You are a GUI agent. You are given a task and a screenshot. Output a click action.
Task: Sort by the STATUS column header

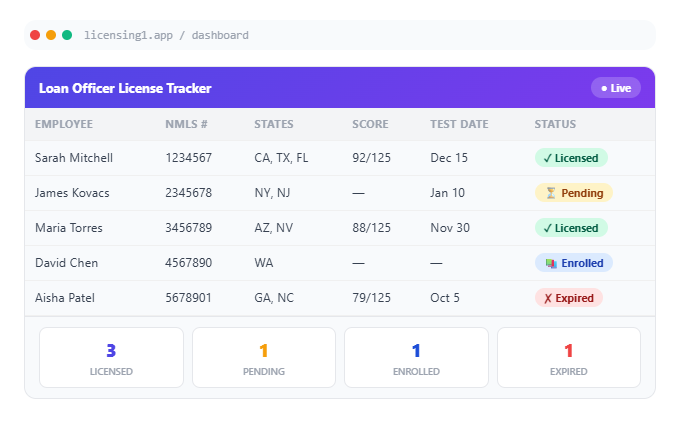[555, 124]
